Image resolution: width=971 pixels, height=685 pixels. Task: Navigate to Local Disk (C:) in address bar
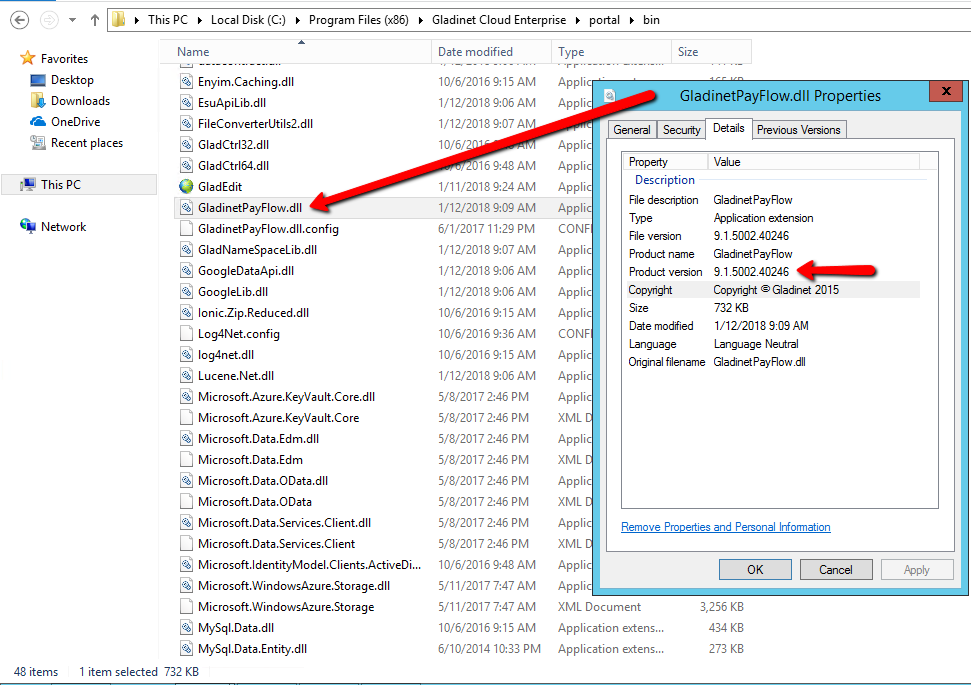pos(248,20)
